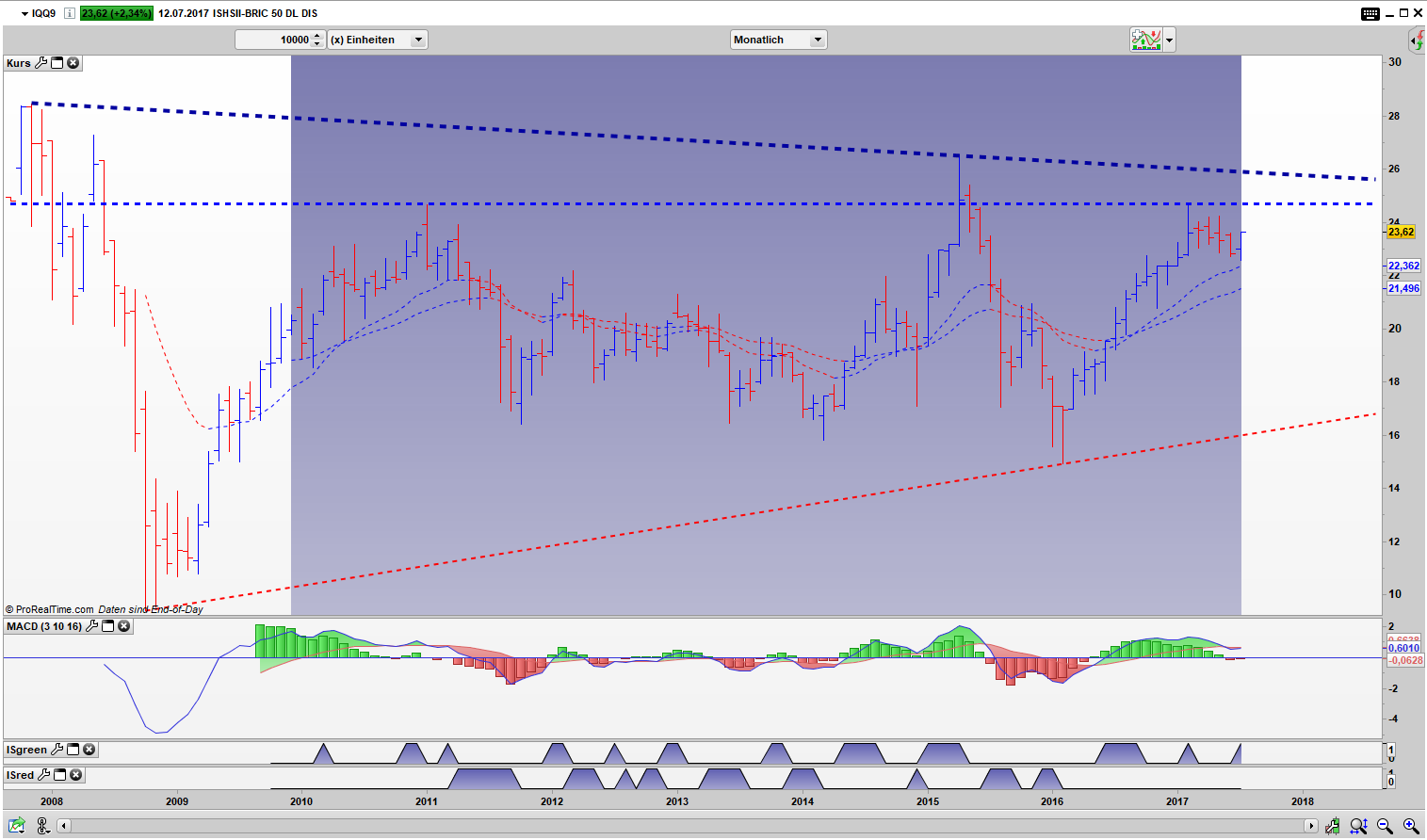The image size is (1427, 840).
Task: Remove the MACD indicator panel
Action: tap(123, 626)
